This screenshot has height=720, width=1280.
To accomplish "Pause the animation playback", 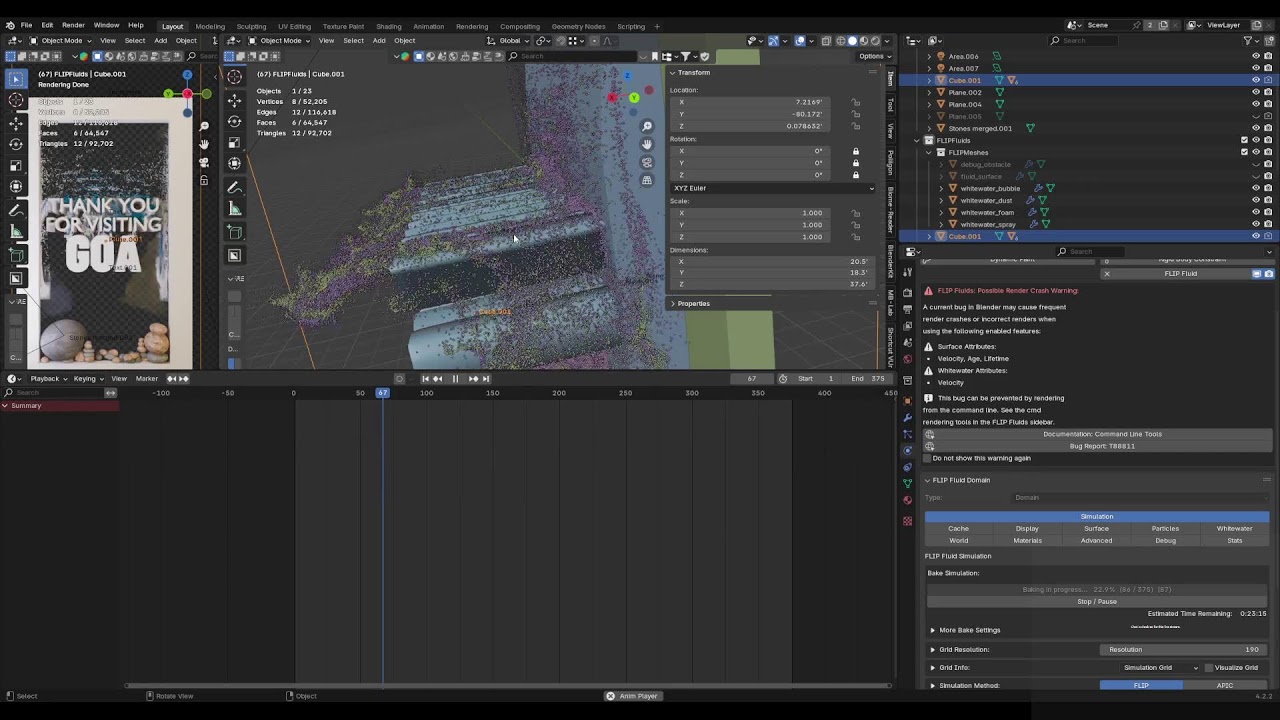I will (455, 378).
